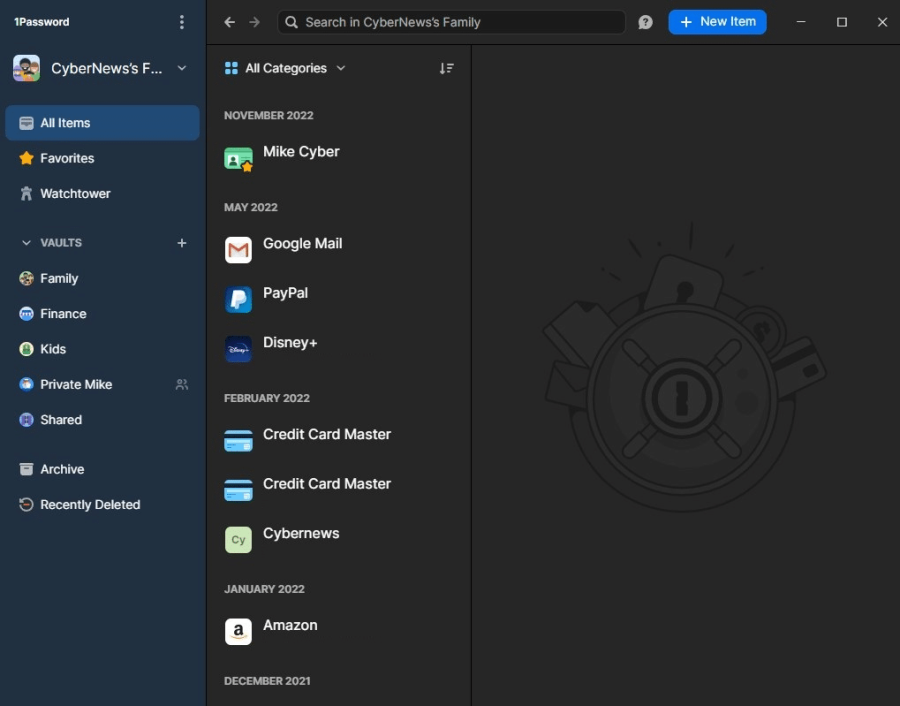Open the help question mark icon

click(x=645, y=22)
